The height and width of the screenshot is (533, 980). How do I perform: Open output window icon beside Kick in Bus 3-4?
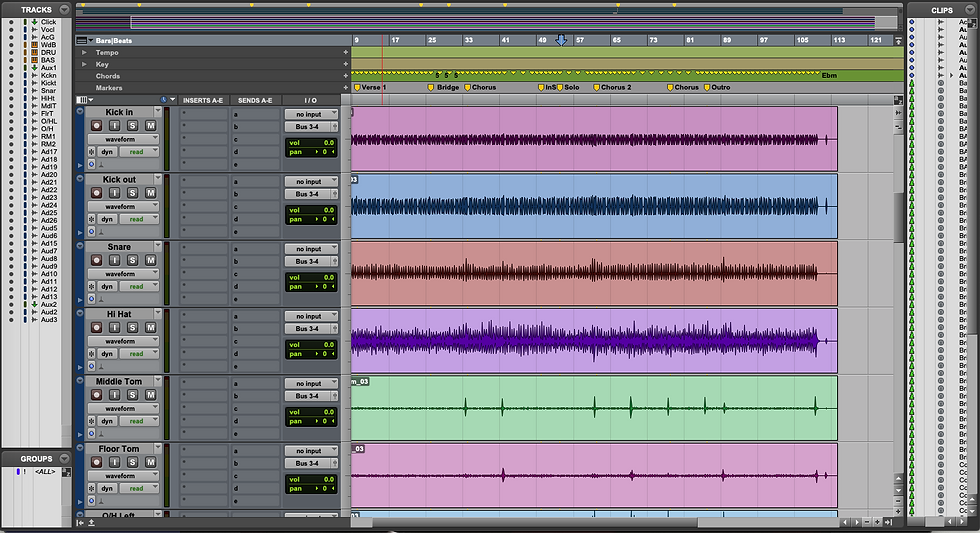tap(334, 127)
